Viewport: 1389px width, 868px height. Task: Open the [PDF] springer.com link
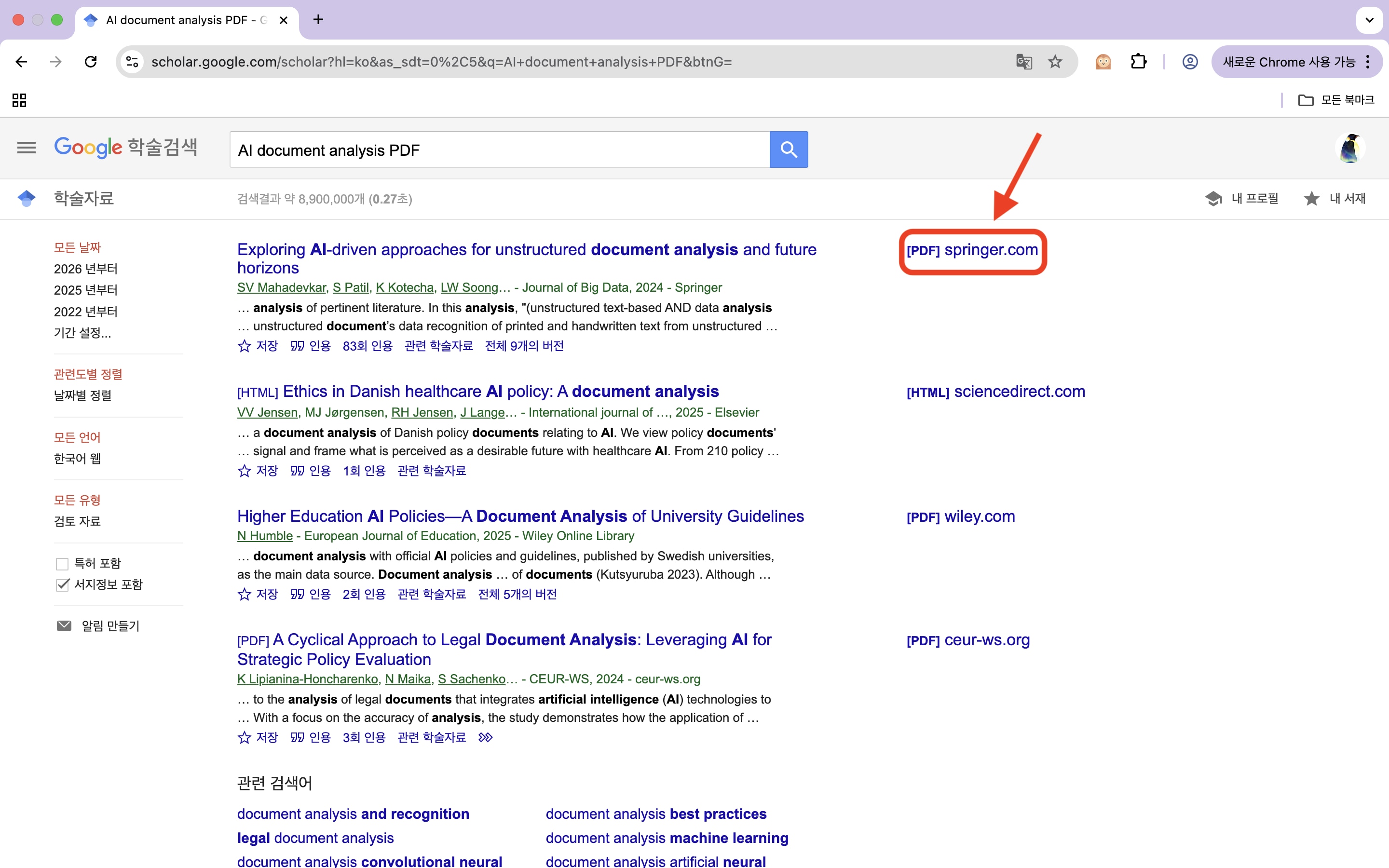972,250
